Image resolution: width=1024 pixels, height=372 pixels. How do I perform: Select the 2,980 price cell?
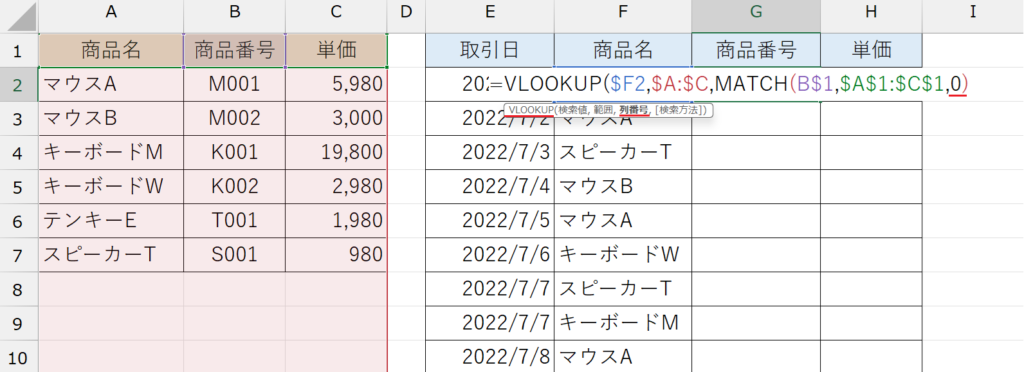(336, 186)
